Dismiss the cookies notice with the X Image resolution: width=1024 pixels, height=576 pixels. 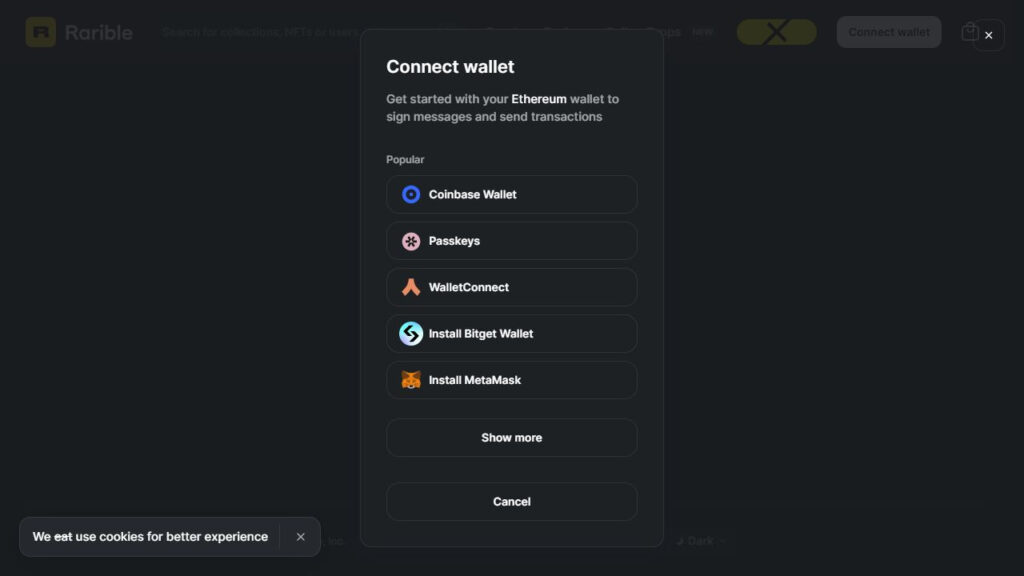coord(300,537)
